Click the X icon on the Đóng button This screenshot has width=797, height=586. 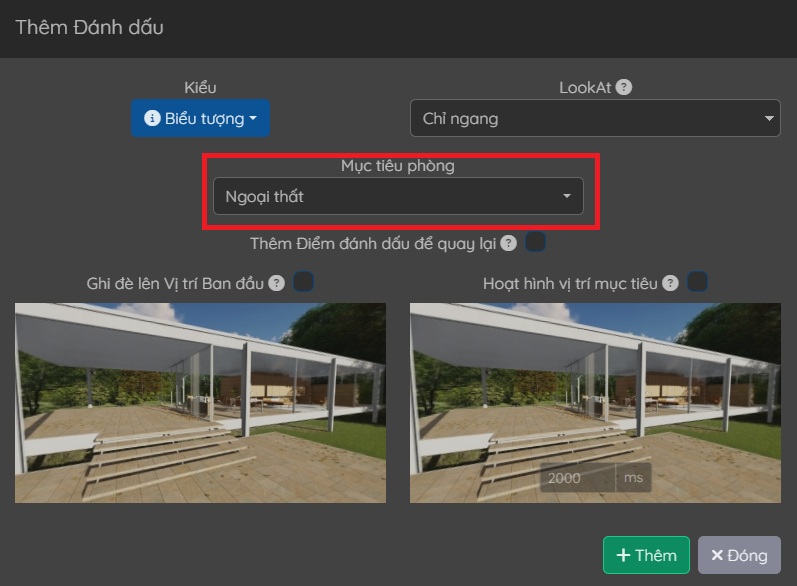pos(716,556)
